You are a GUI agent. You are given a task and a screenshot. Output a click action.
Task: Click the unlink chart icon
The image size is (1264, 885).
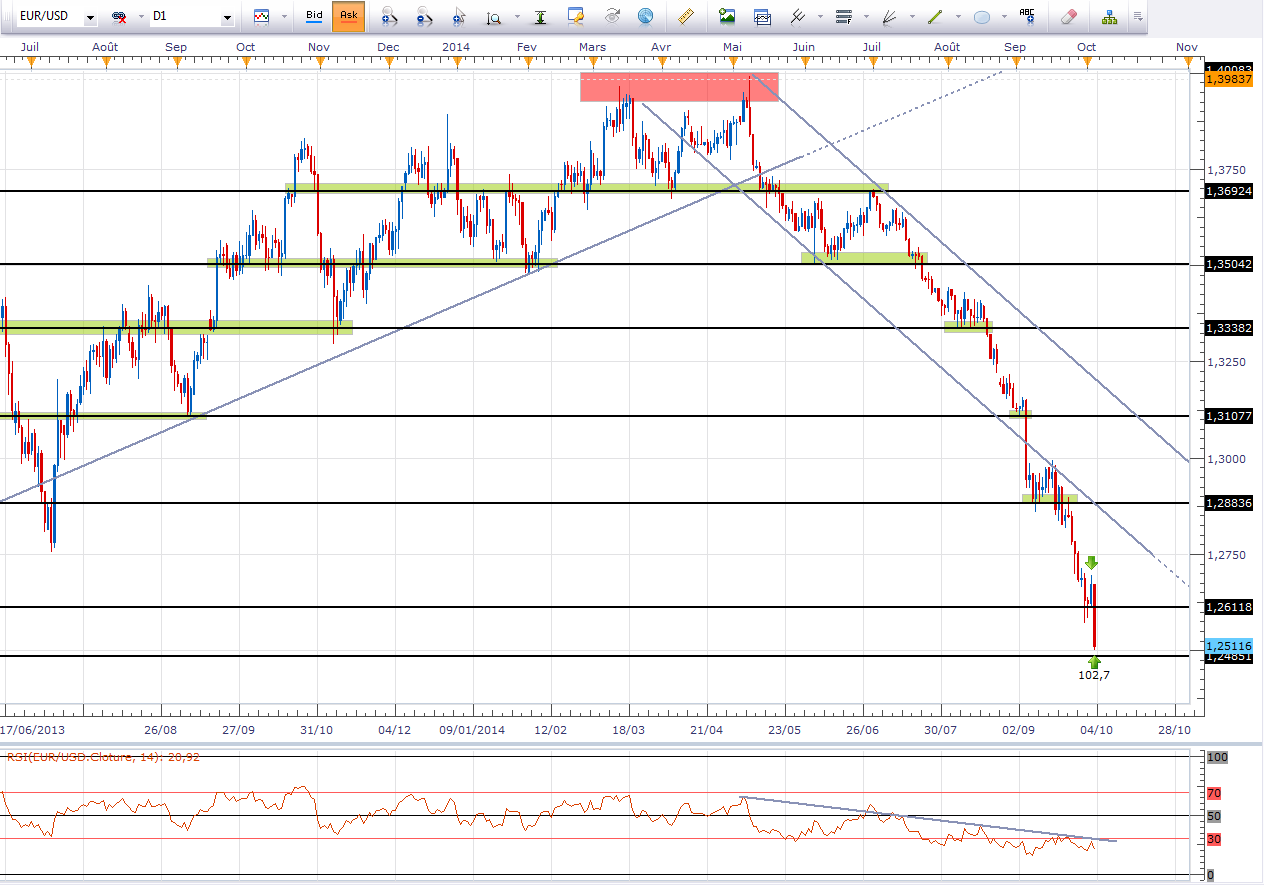point(118,17)
